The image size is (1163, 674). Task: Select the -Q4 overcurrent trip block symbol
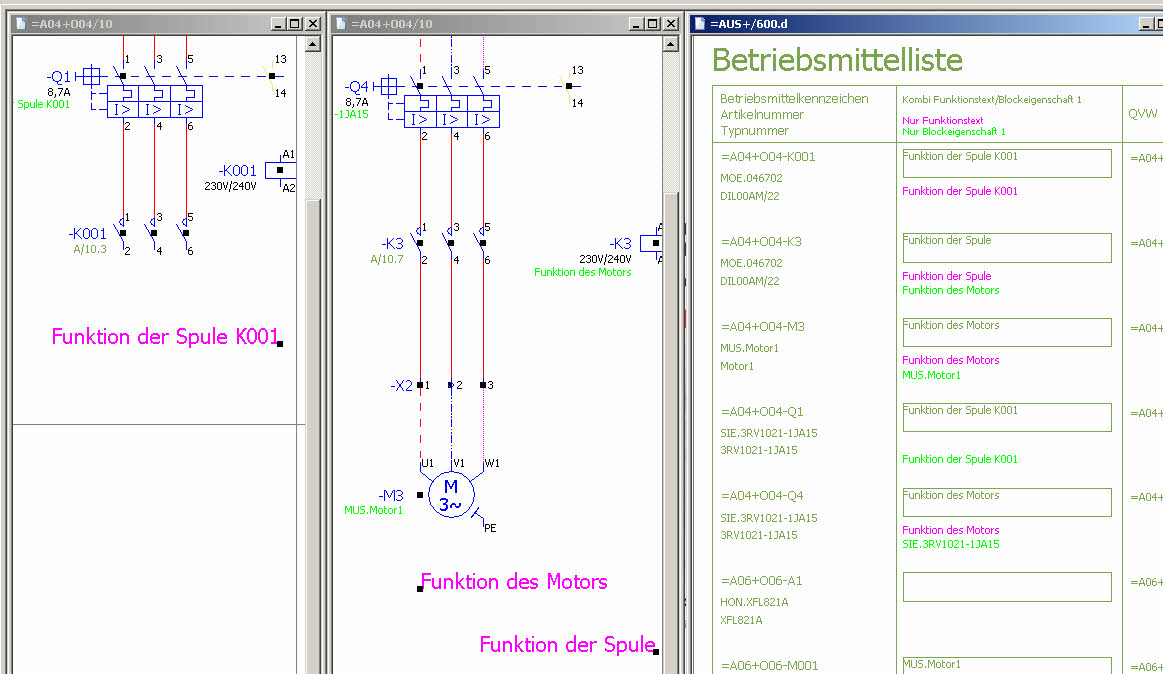(452, 111)
